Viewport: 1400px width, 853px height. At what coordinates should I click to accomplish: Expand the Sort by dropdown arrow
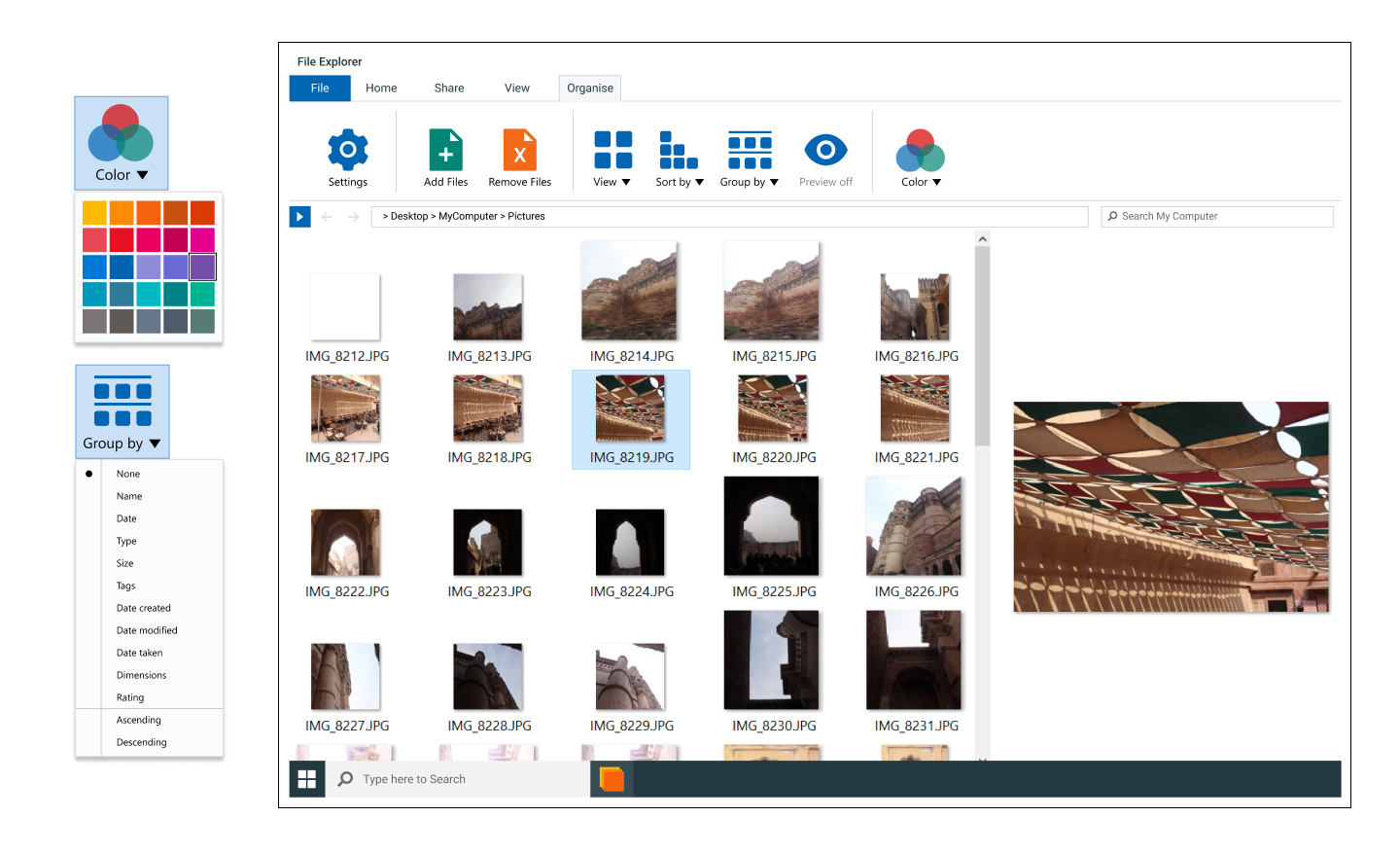(x=699, y=182)
